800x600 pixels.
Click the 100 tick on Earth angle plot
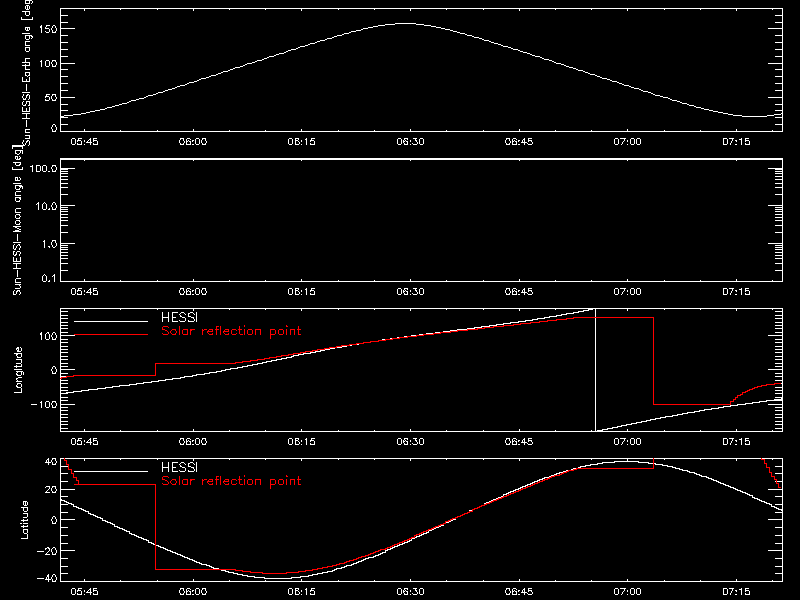point(48,64)
